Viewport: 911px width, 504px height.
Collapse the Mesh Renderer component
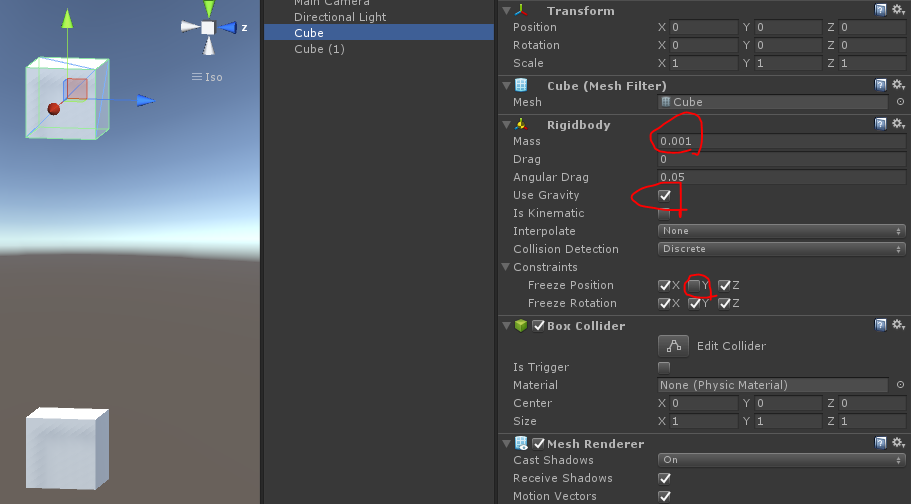point(506,444)
